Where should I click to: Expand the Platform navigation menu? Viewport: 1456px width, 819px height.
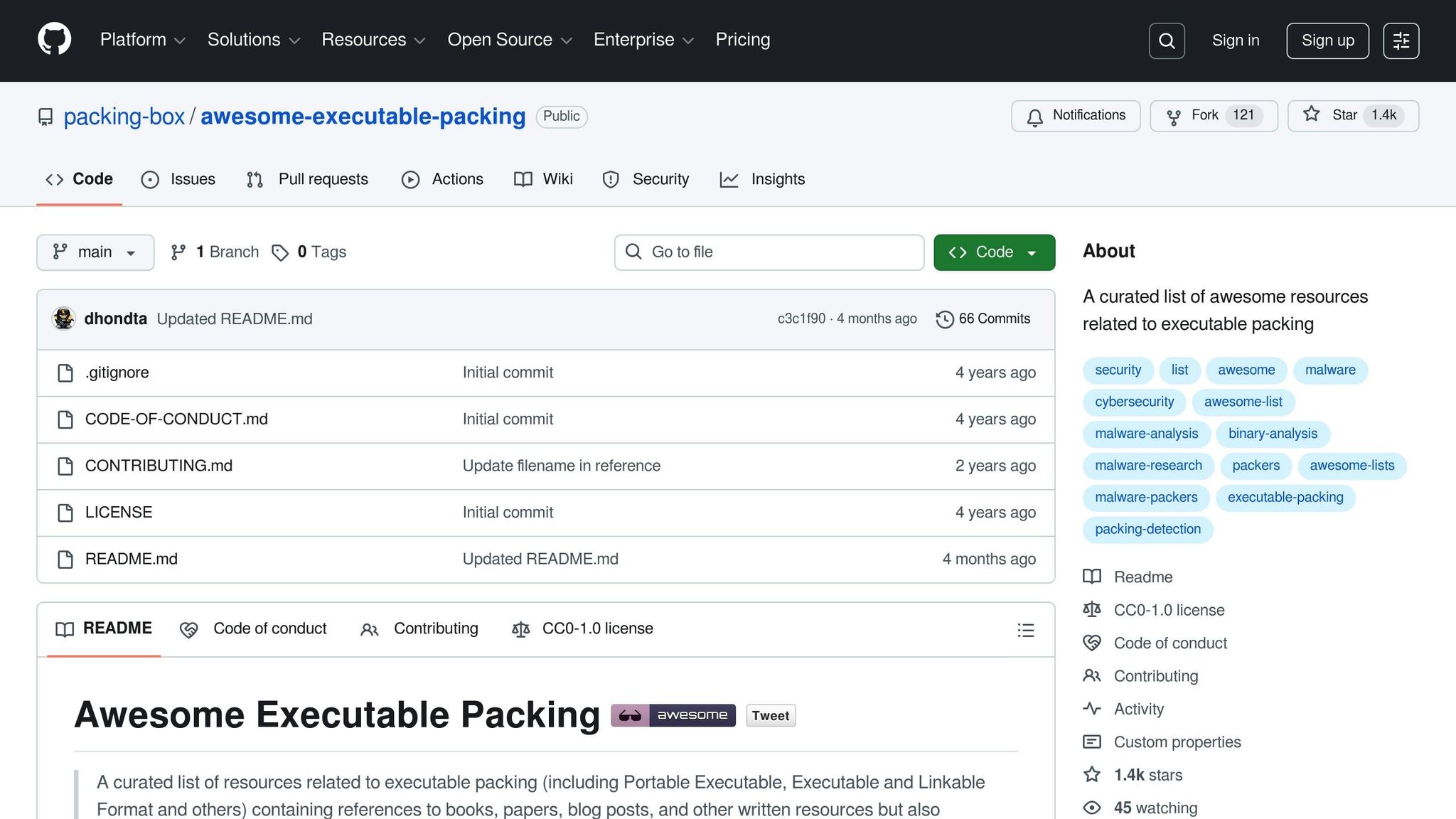(x=142, y=40)
